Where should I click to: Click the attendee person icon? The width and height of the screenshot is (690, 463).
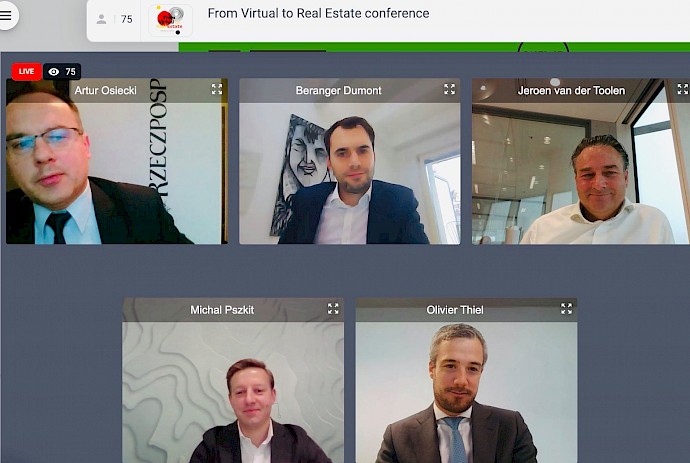point(101,19)
